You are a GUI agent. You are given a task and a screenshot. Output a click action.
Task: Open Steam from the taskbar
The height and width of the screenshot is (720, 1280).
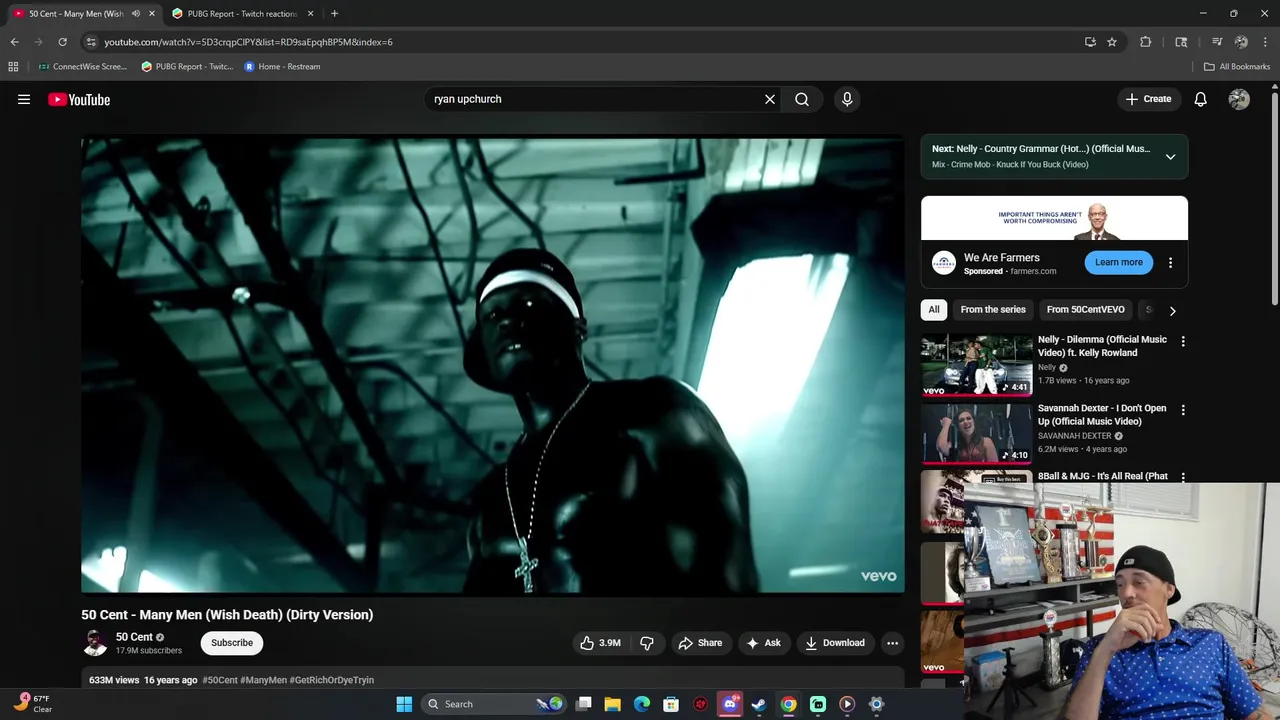(x=759, y=704)
